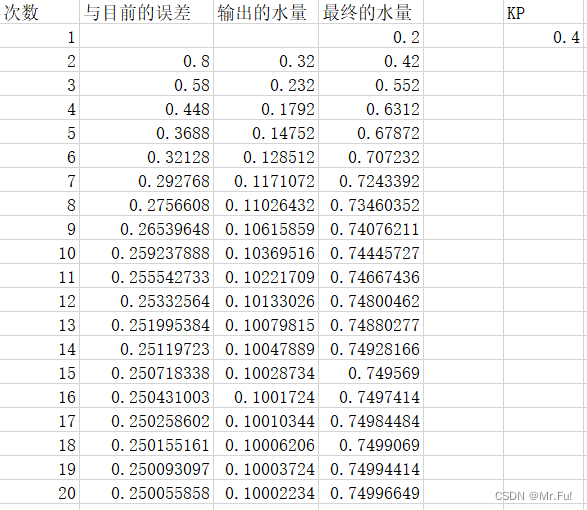Click the cell showing 0.259237888
The width and height of the screenshot is (587, 510).
tap(146, 252)
